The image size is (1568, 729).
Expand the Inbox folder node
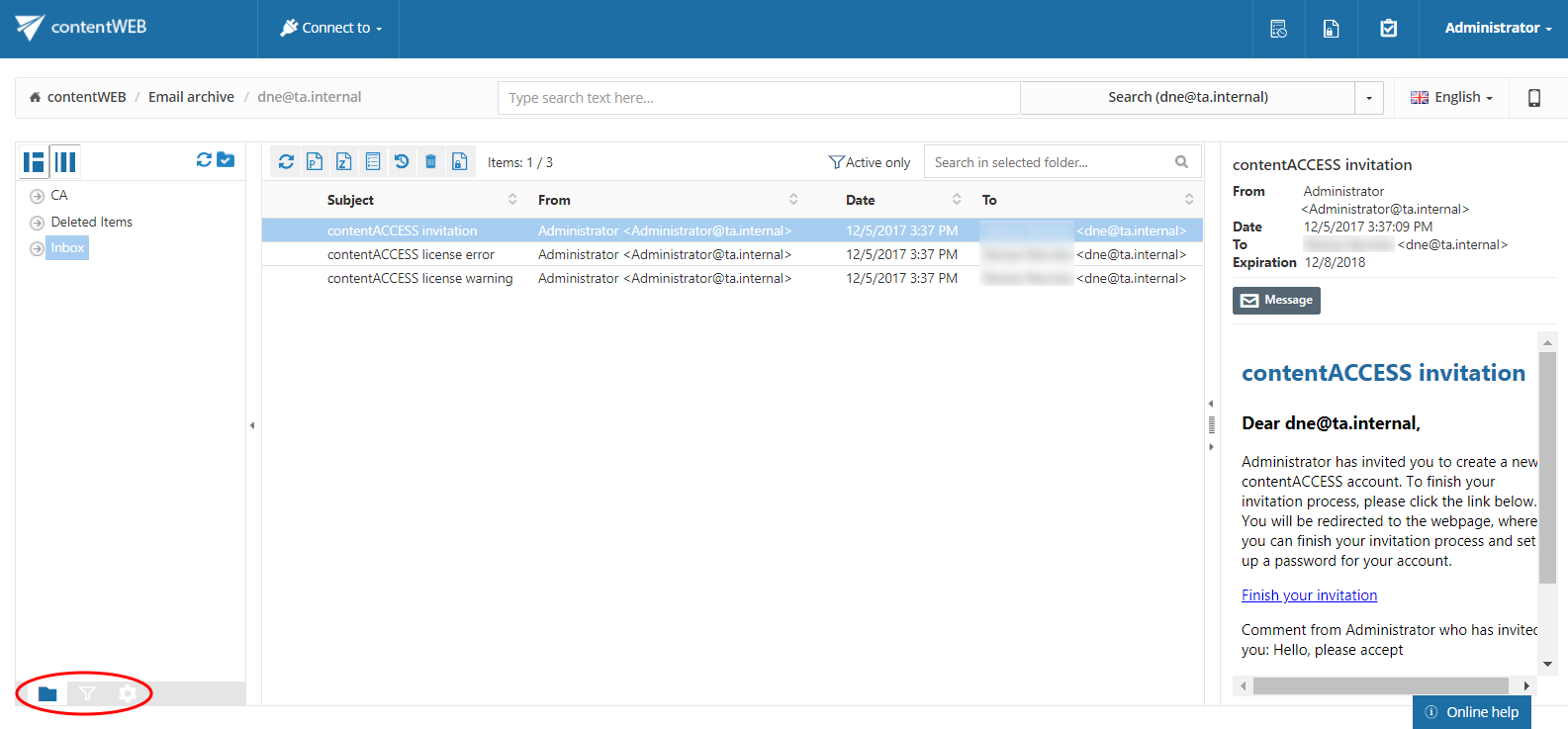[x=37, y=248]
